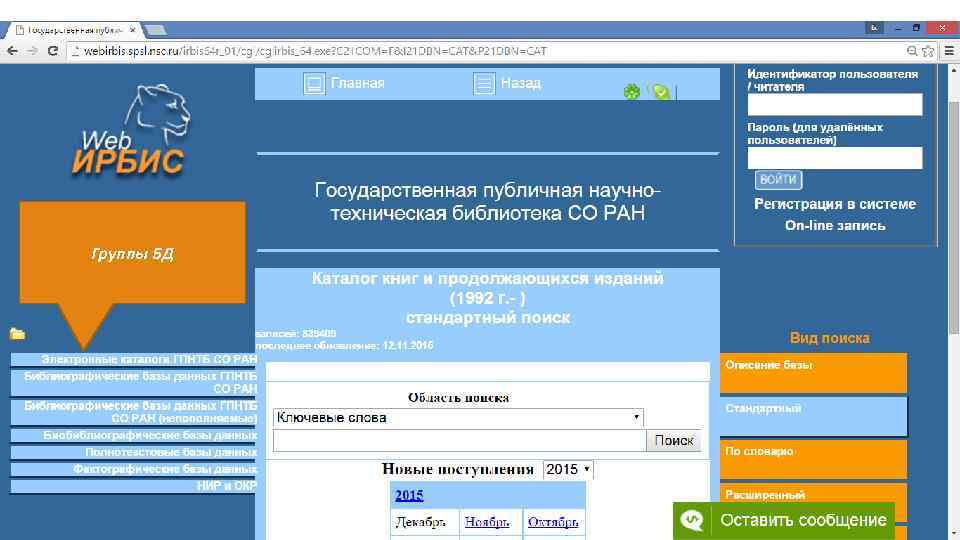Click the Главная navigation link
Image resolution: width=960 pixels, height=540 pixels.
point(358,83)
